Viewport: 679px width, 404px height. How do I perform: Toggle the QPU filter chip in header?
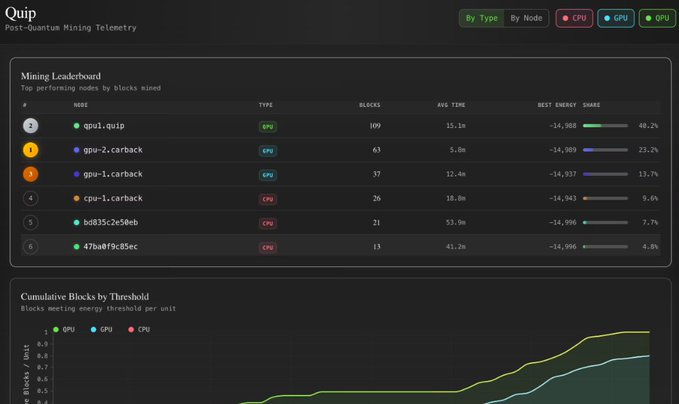[657, 18]
